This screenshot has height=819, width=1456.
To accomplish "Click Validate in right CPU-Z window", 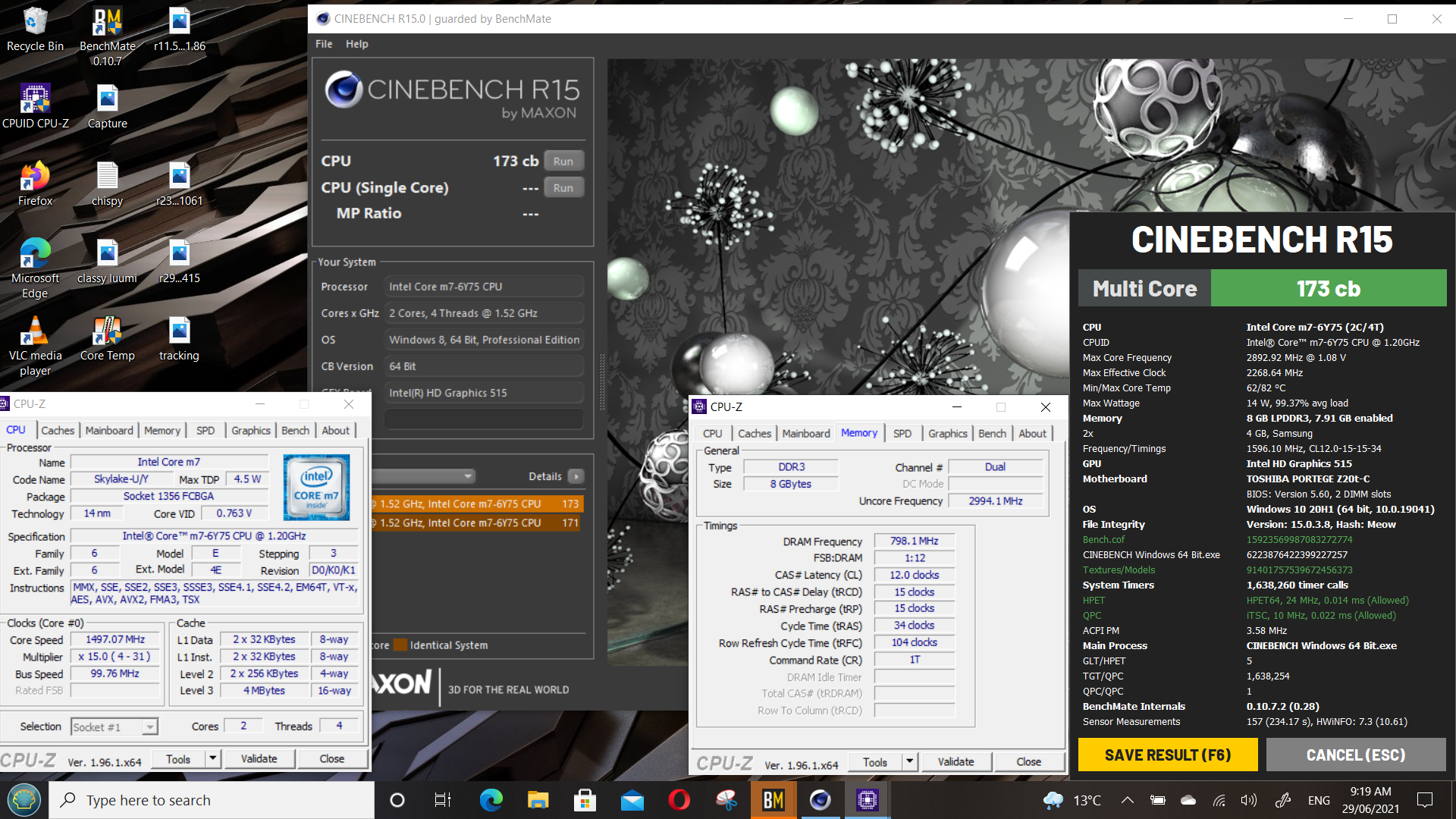I will (x=955, y=762).
